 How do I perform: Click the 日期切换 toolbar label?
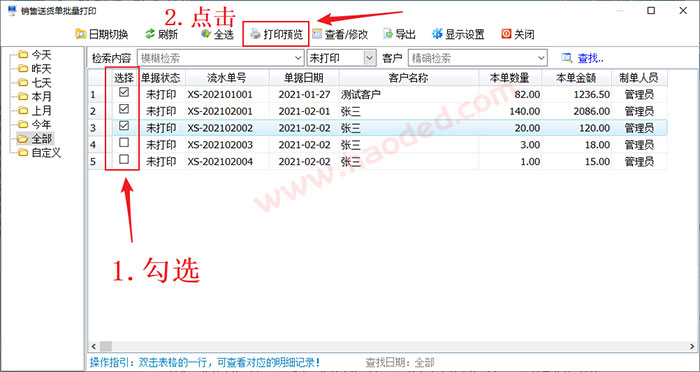(108, 34)
